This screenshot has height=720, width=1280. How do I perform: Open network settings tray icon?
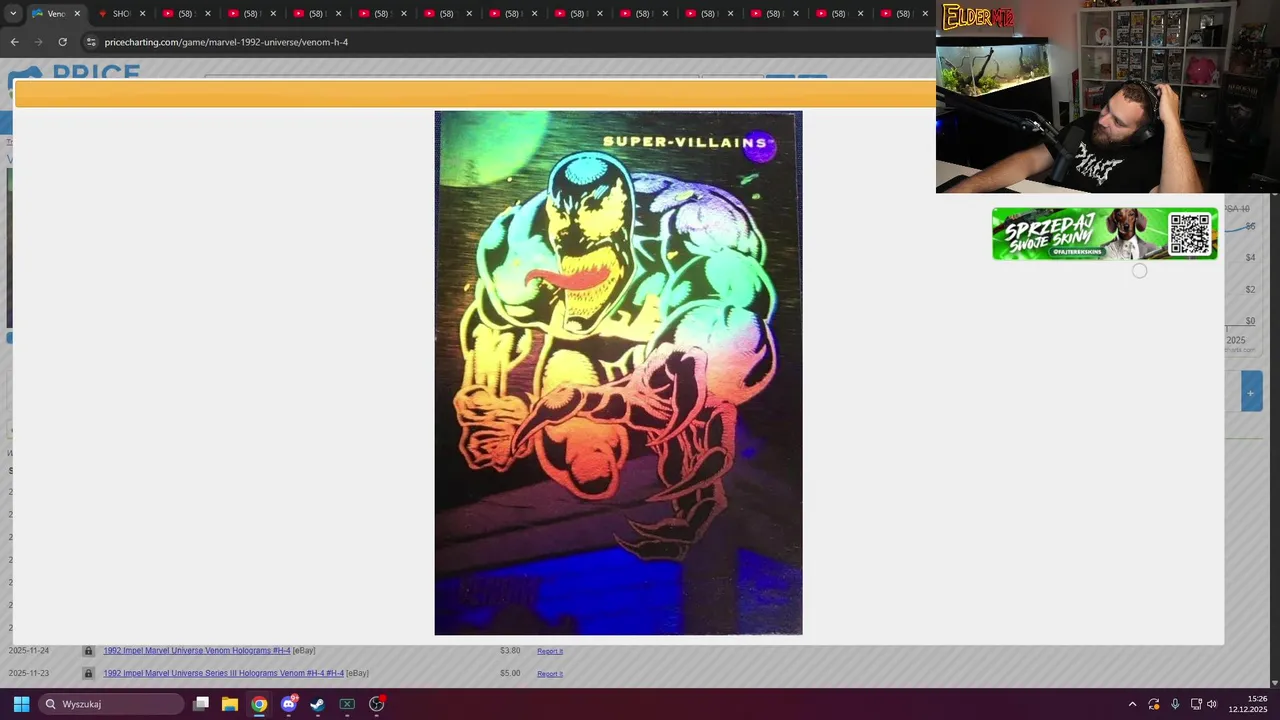click(1196, 704)
